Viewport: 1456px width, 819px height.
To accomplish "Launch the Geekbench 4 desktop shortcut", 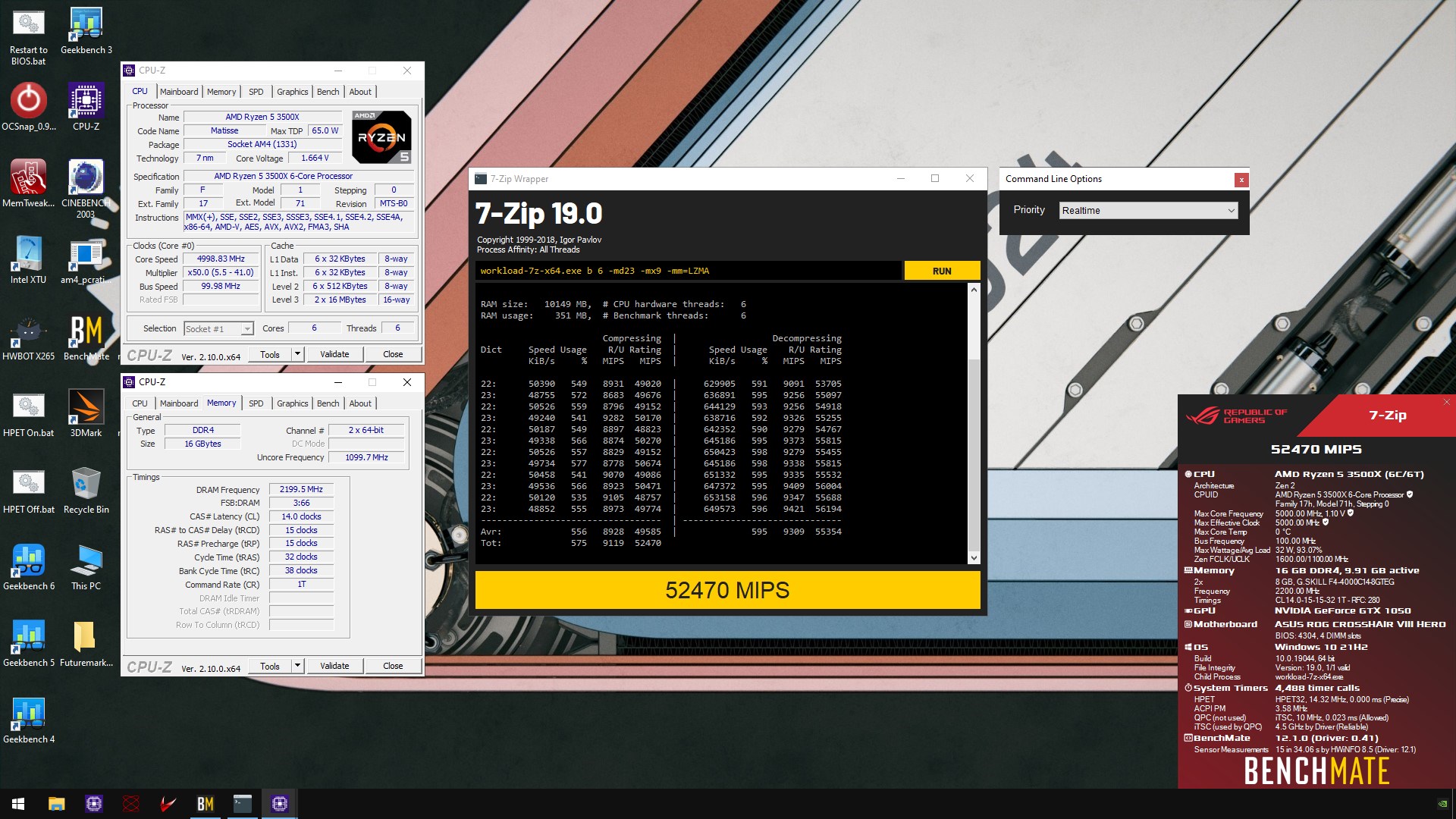I will coord(29,719).
